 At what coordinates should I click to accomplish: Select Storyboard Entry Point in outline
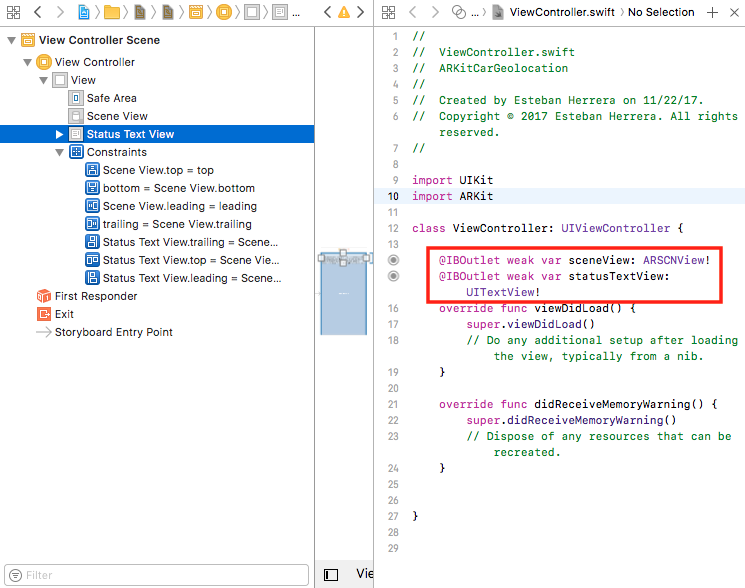[x=113, y=332]
